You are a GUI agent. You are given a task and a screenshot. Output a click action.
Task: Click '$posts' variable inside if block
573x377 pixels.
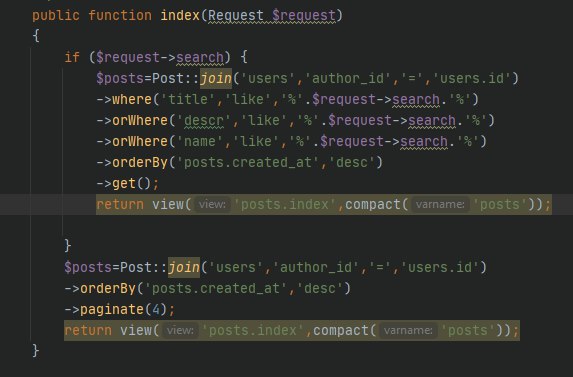click(x=120, y=78)
